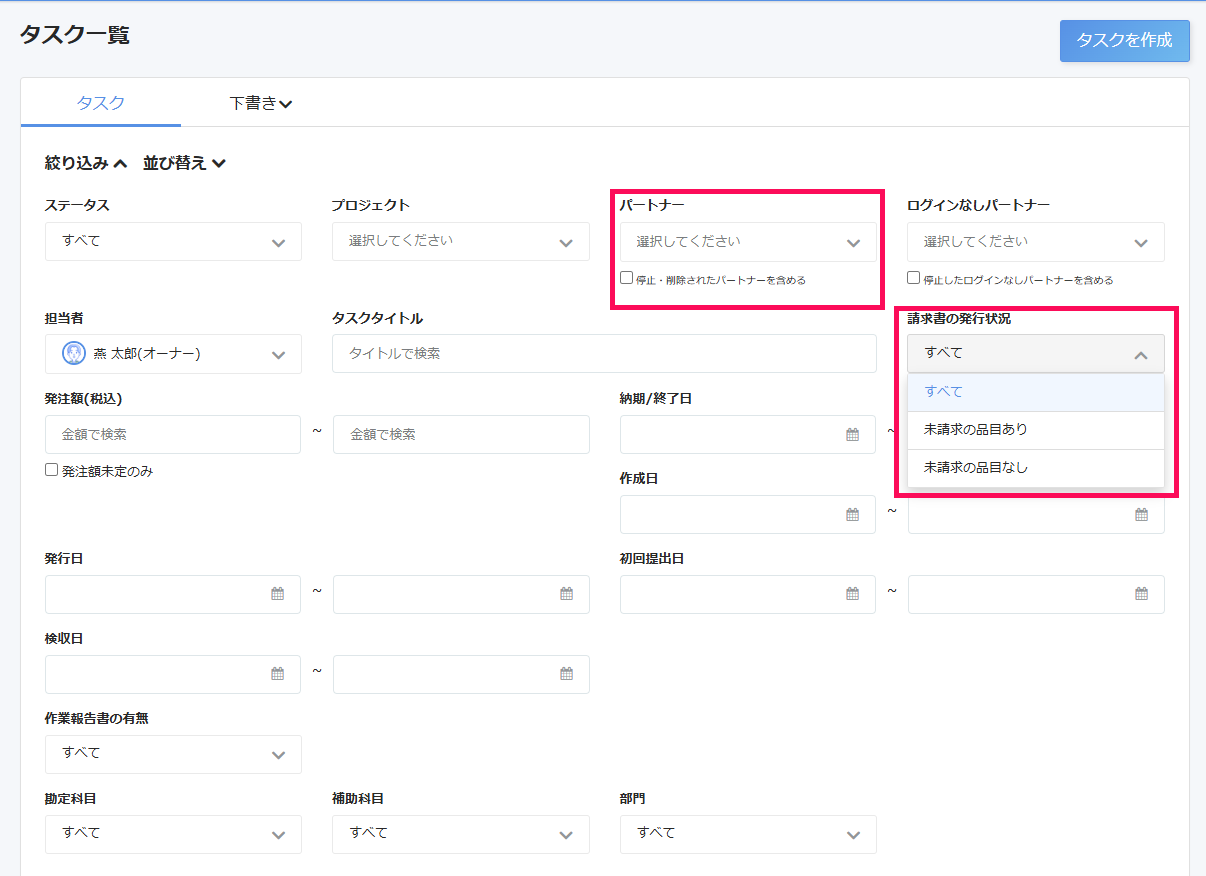Open calendar for 納期/終了日 start date
This screenshot has height=876, width=1206.
point(853,434)
